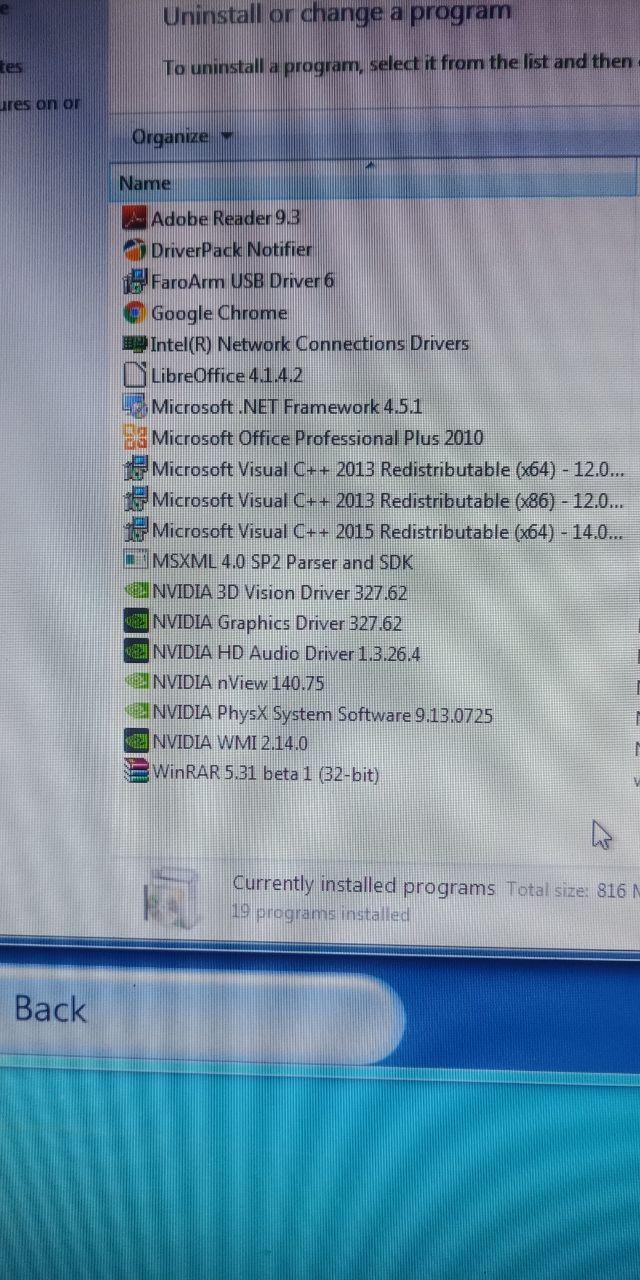Select the FaroArm USB Driver 6 entry
Viewport: 640px width, 1280px height.
pyautogui.click(x=242, y=281)
